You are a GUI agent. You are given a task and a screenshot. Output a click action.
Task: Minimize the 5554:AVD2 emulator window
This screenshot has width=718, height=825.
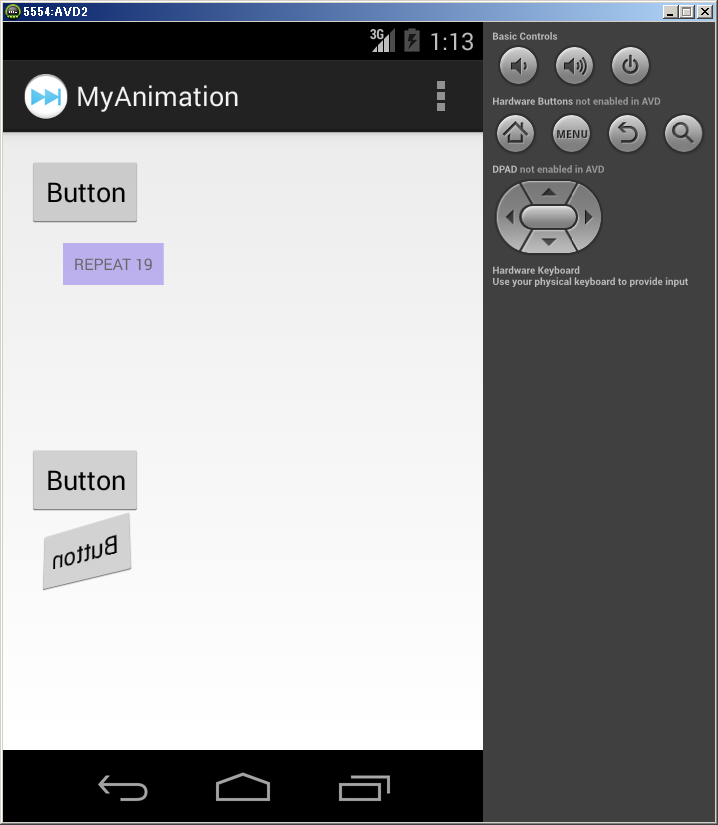click(670, 12)
